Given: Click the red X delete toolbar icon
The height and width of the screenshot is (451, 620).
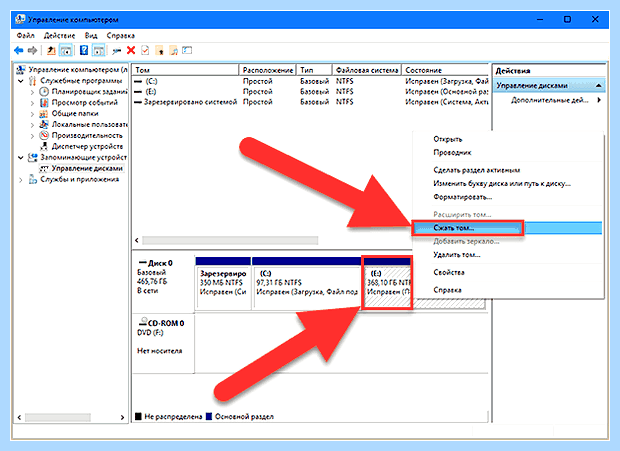Looking at the screenshot, I should (131, 50).
